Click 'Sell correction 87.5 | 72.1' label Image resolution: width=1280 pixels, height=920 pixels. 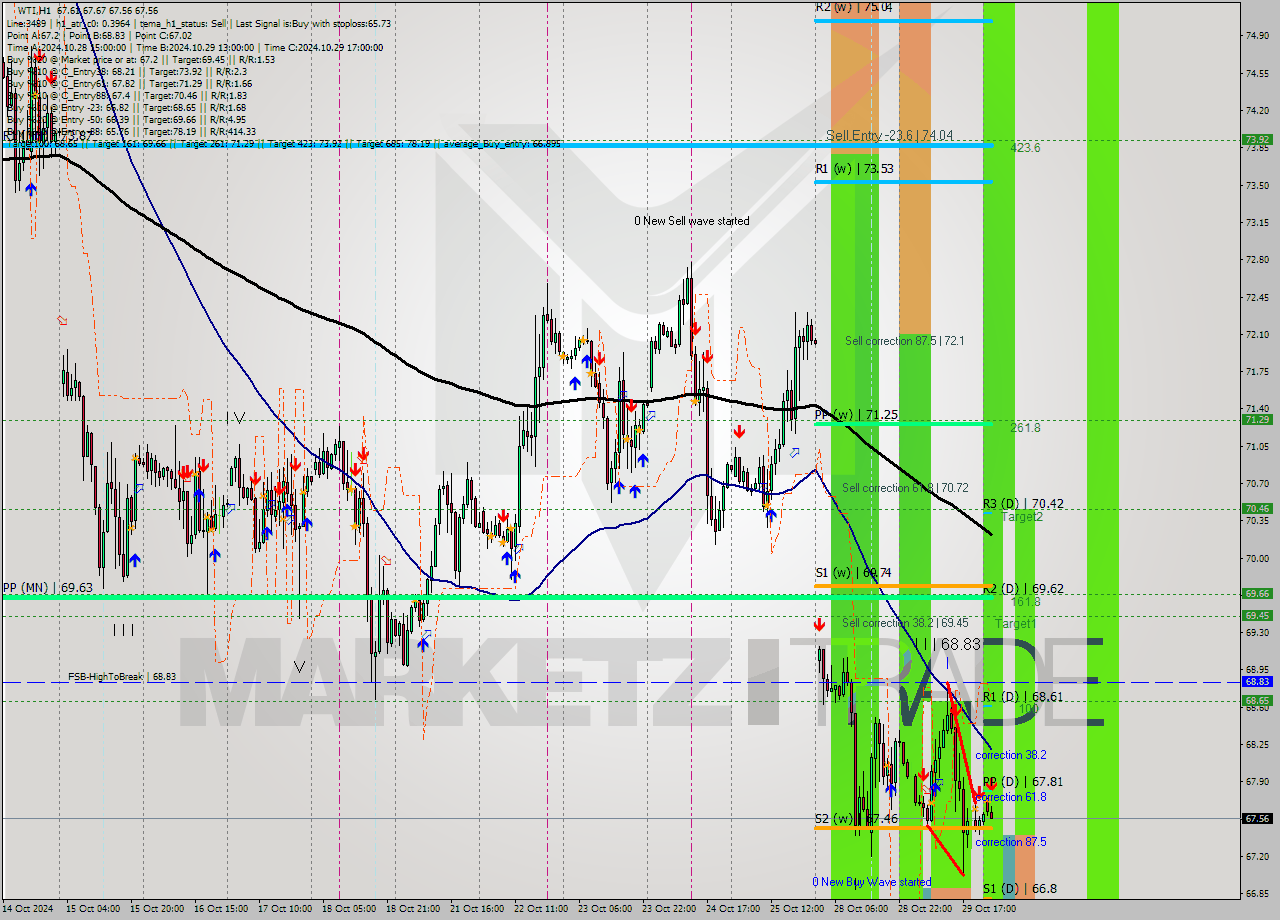(x=904, y=341)
